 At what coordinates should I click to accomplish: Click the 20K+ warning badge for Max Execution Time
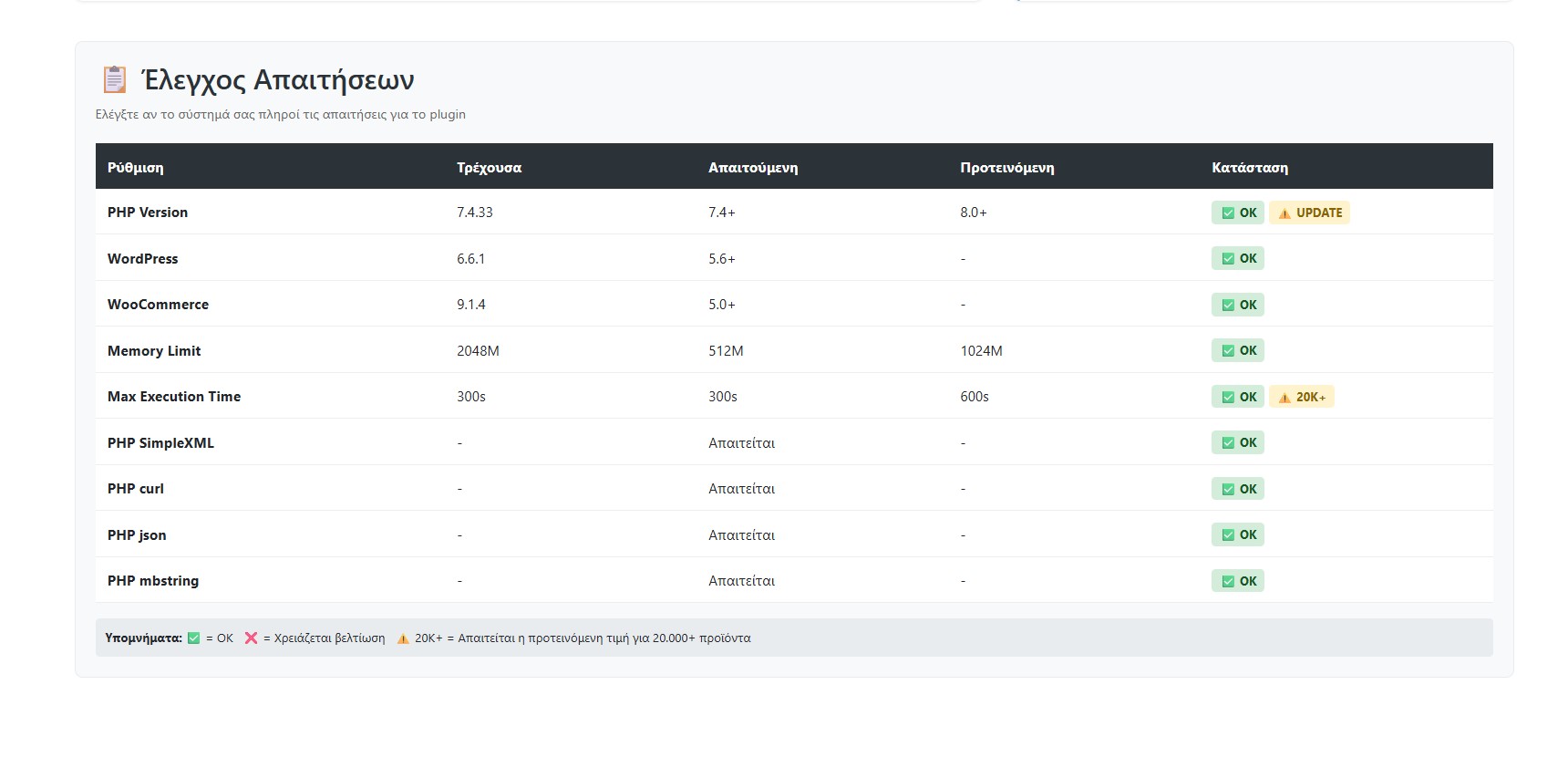click(1301, 397)
